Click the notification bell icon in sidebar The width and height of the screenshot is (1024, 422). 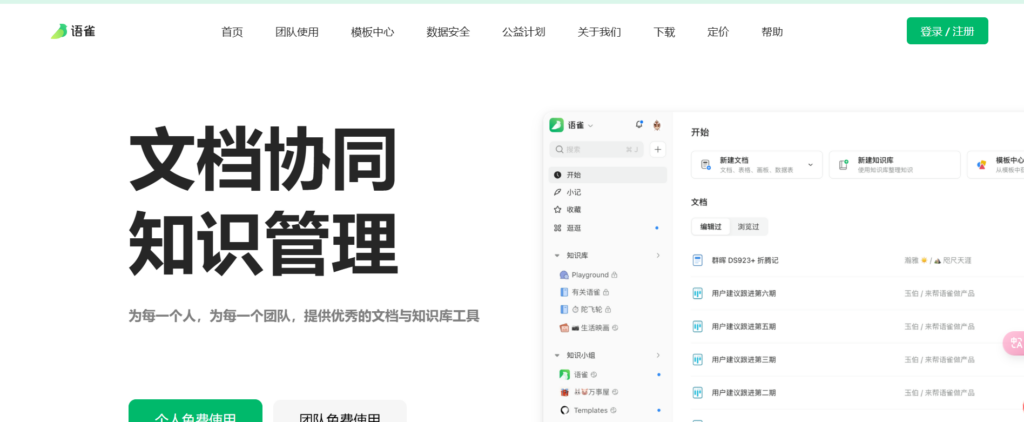(639, 125)
